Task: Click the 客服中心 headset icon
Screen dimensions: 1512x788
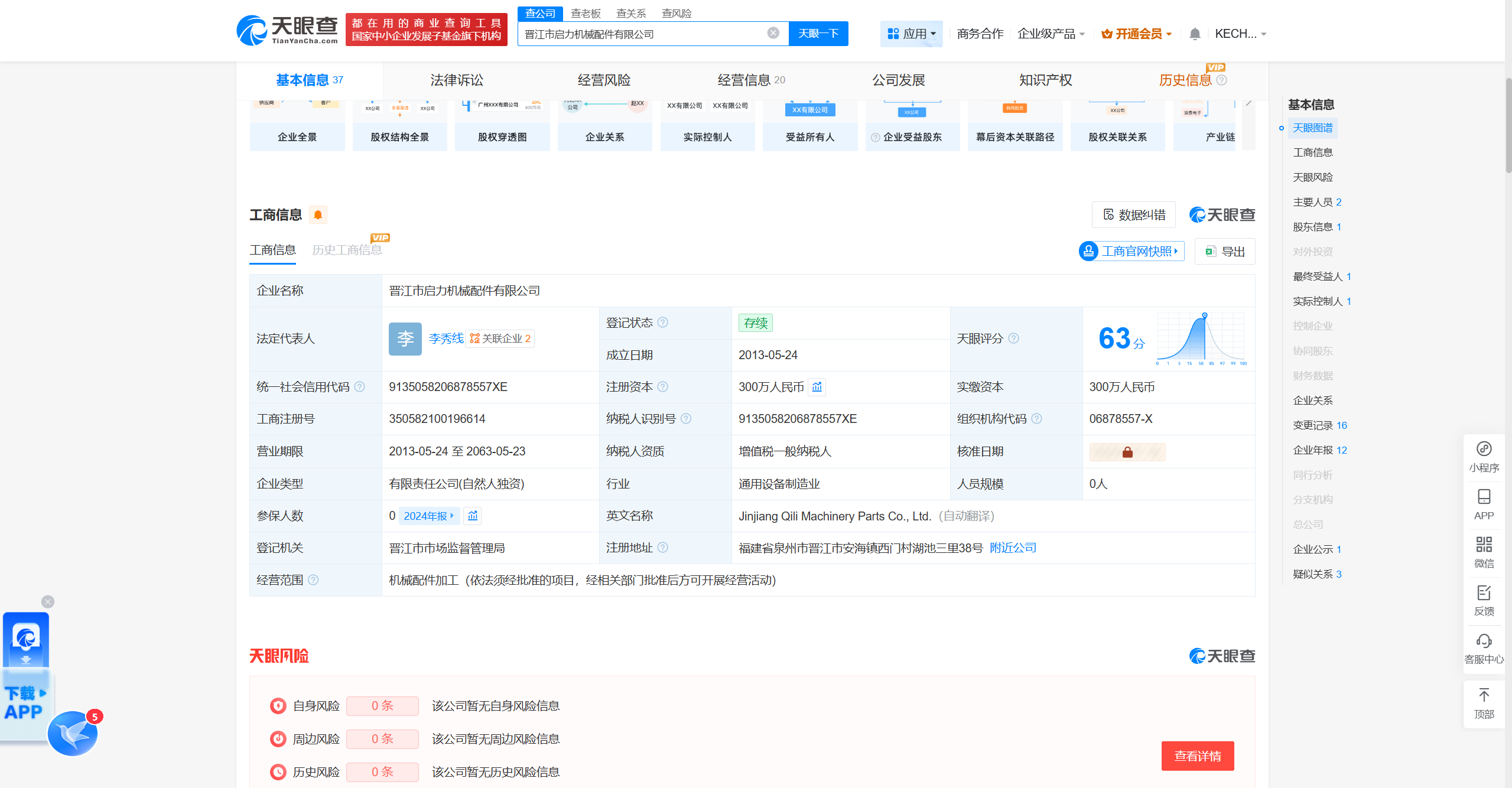Action: [1484, 642]
